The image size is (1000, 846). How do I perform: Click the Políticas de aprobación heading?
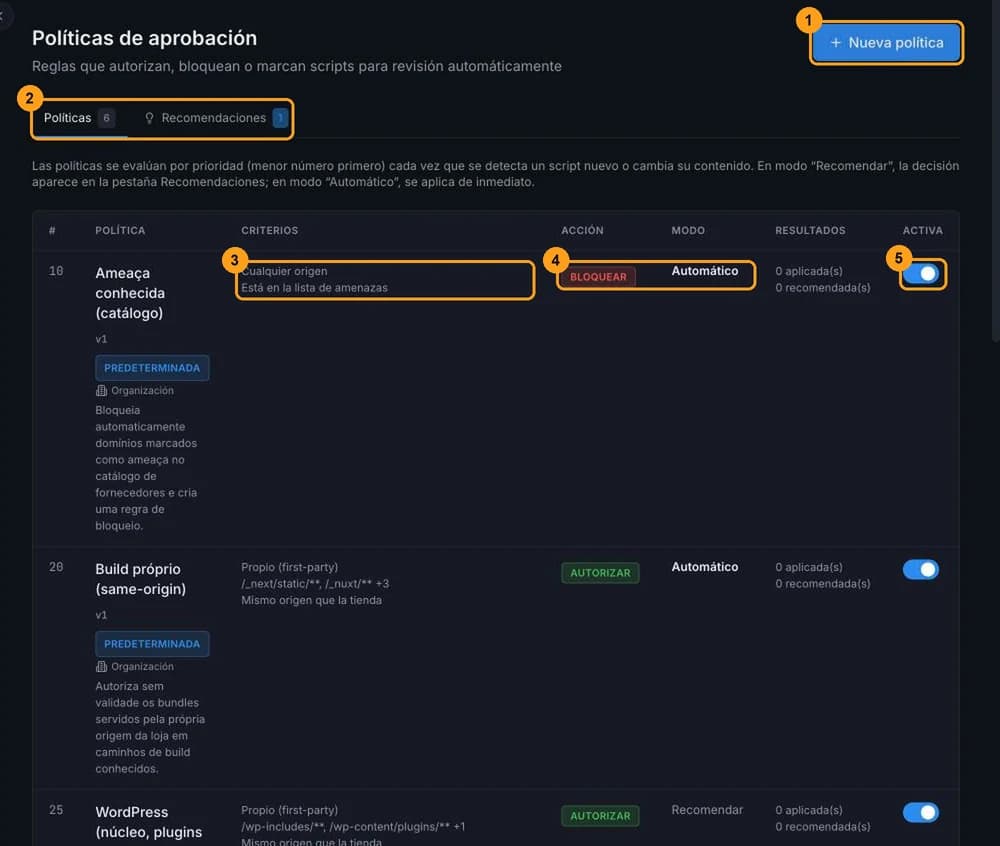pyautogui.click(x=145, y=38)
